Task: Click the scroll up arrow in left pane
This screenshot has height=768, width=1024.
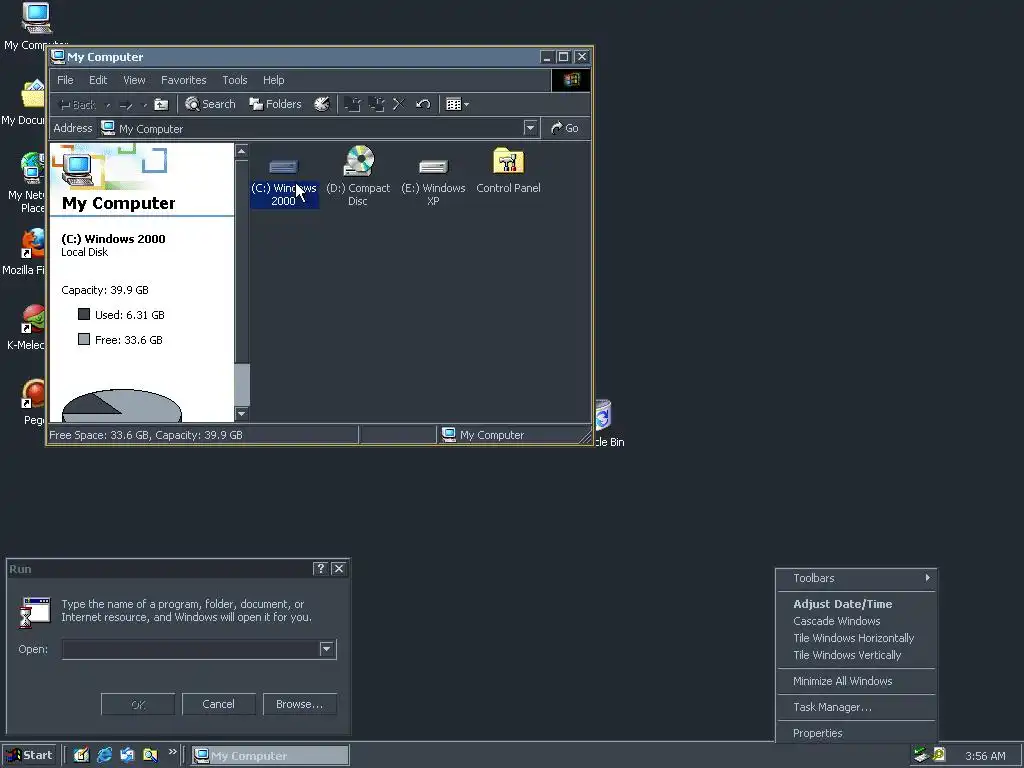Action: pos(242,151)
